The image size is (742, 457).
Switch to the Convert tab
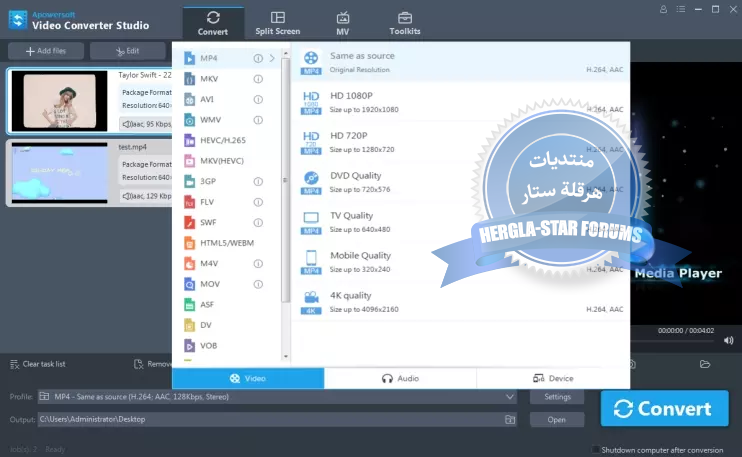point(213,23)
